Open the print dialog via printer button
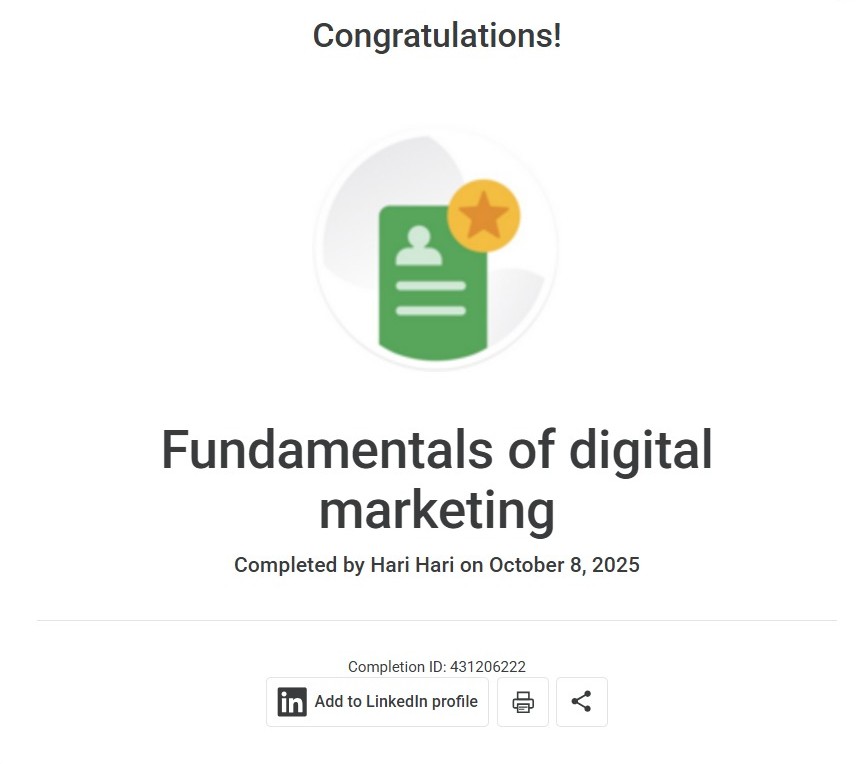 pyautogui.click(x=522, y=702)
